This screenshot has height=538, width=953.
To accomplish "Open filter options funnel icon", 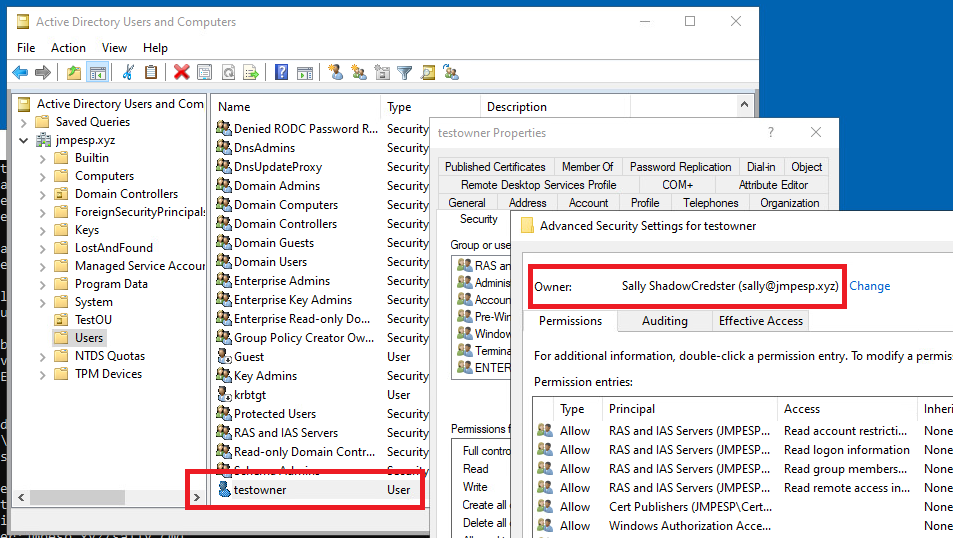I will (x=405, y=73).
